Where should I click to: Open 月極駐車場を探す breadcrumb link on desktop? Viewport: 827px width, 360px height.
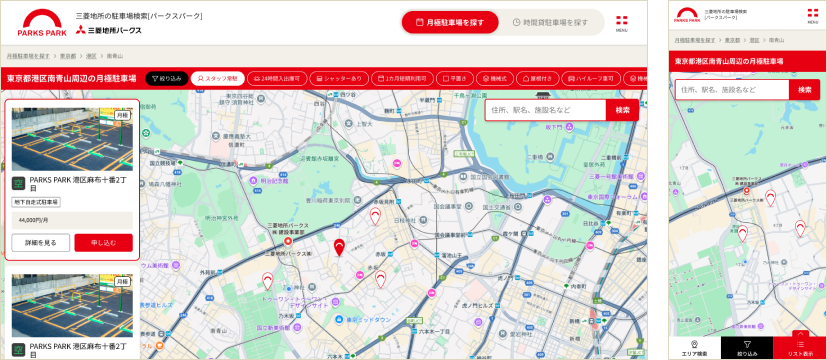pos(28,55)
